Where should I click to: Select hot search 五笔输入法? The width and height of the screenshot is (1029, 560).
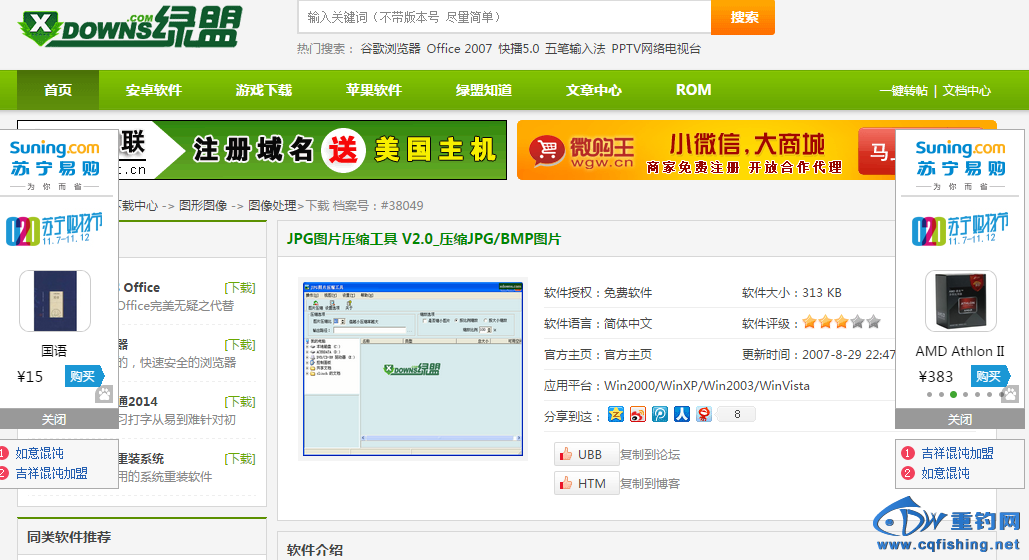[x=575, y=49]
